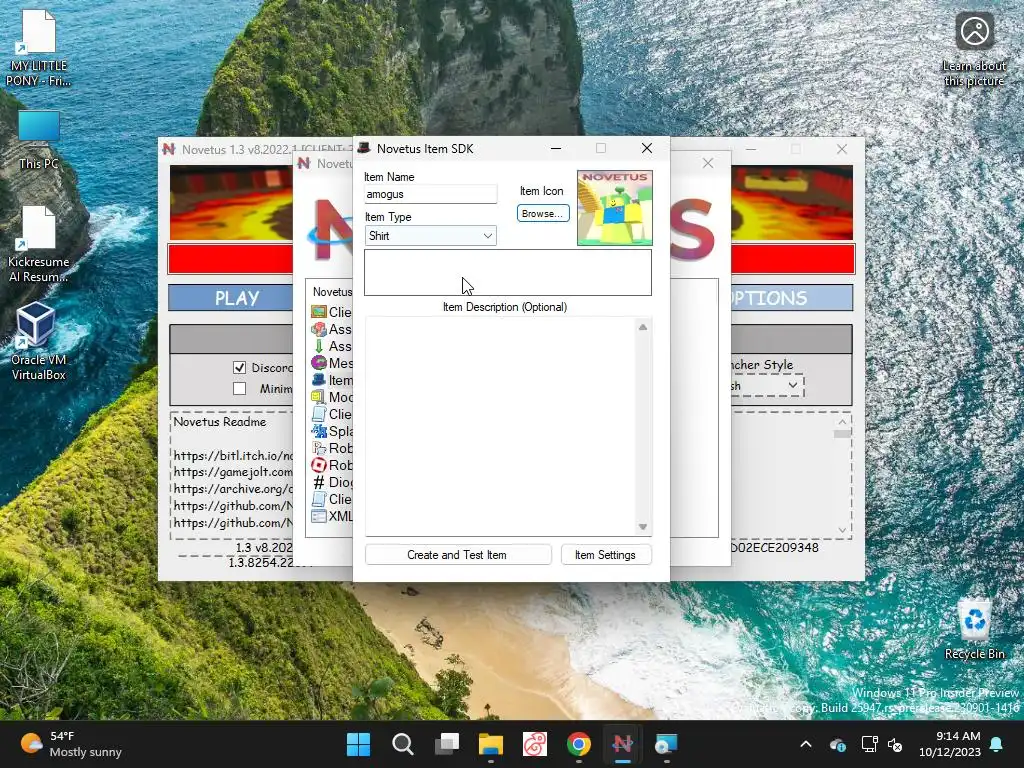Click OPTIONS tab in Novetus launcher
Image resolution: width=1024 pixels, height=768 pixels.
pyautogui.click(x=791, y=298)
